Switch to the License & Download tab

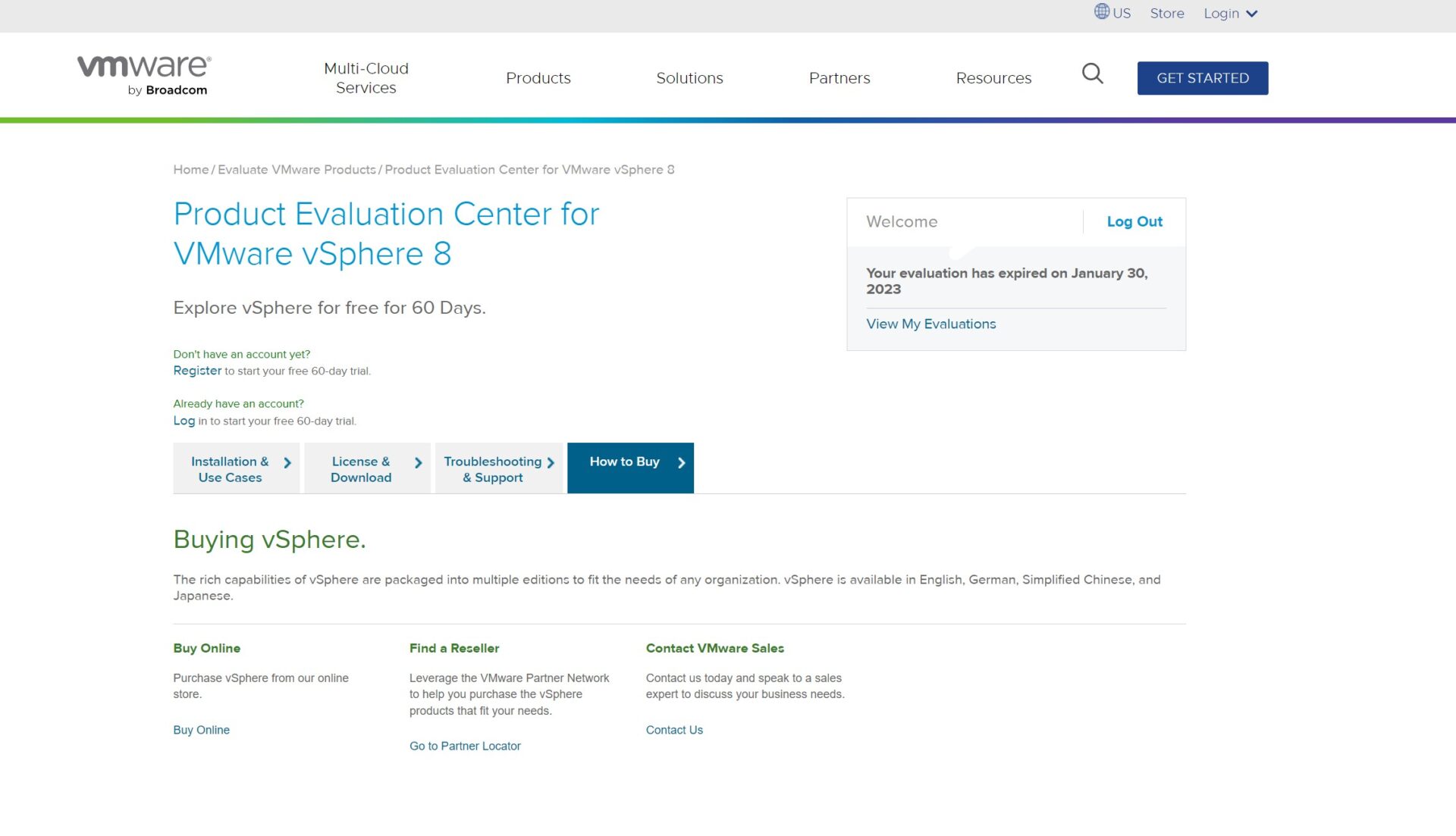(360, 468)
